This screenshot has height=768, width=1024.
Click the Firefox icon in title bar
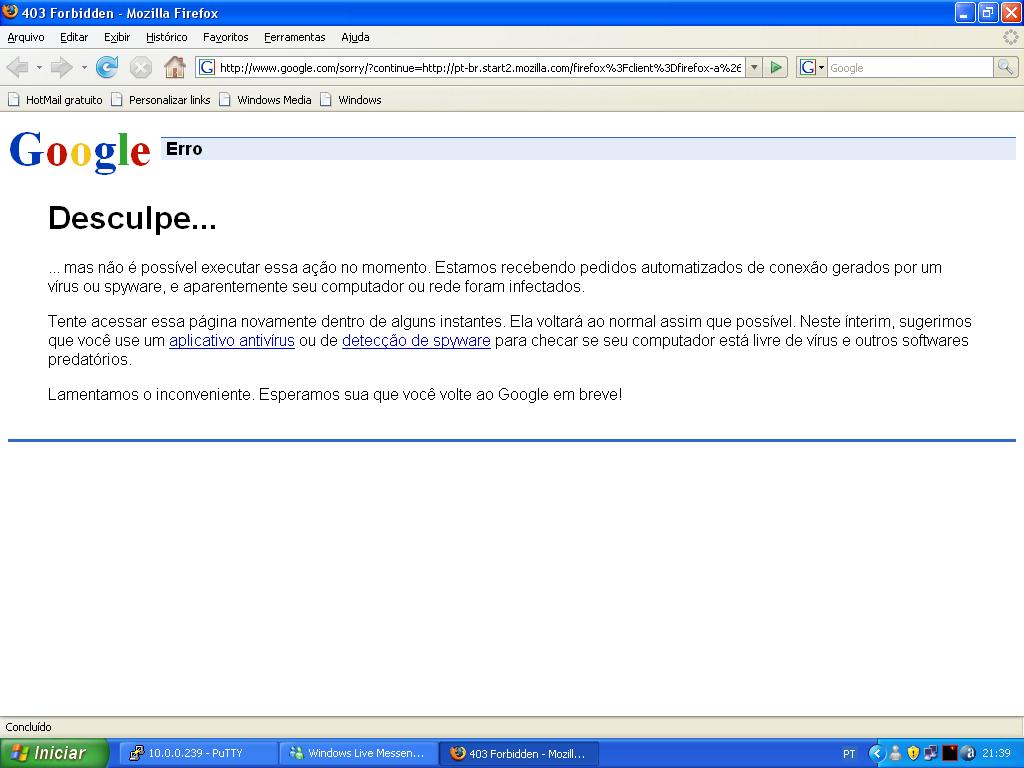coord(10,12)
